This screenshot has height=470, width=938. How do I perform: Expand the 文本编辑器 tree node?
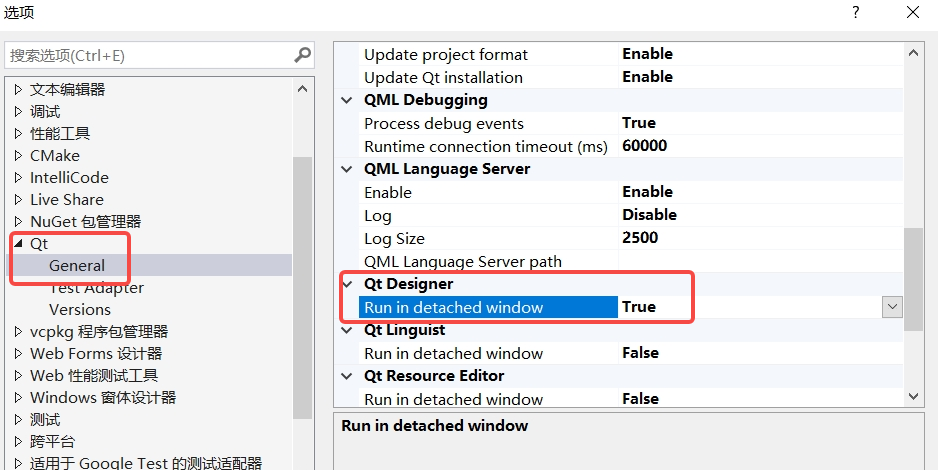click(x=18, y=89)
